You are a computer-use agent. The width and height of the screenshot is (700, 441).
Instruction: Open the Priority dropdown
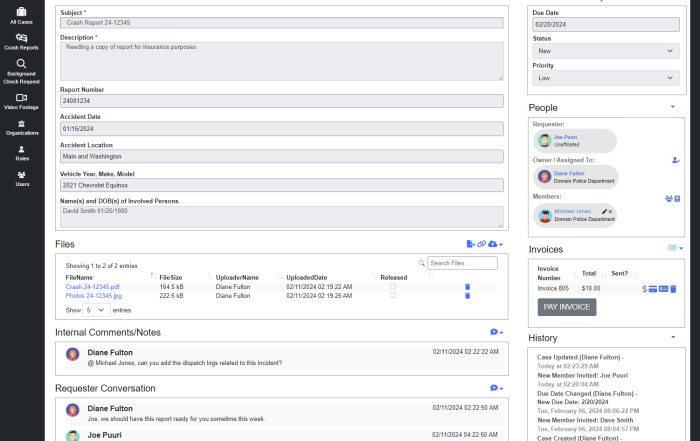(606, 78)
